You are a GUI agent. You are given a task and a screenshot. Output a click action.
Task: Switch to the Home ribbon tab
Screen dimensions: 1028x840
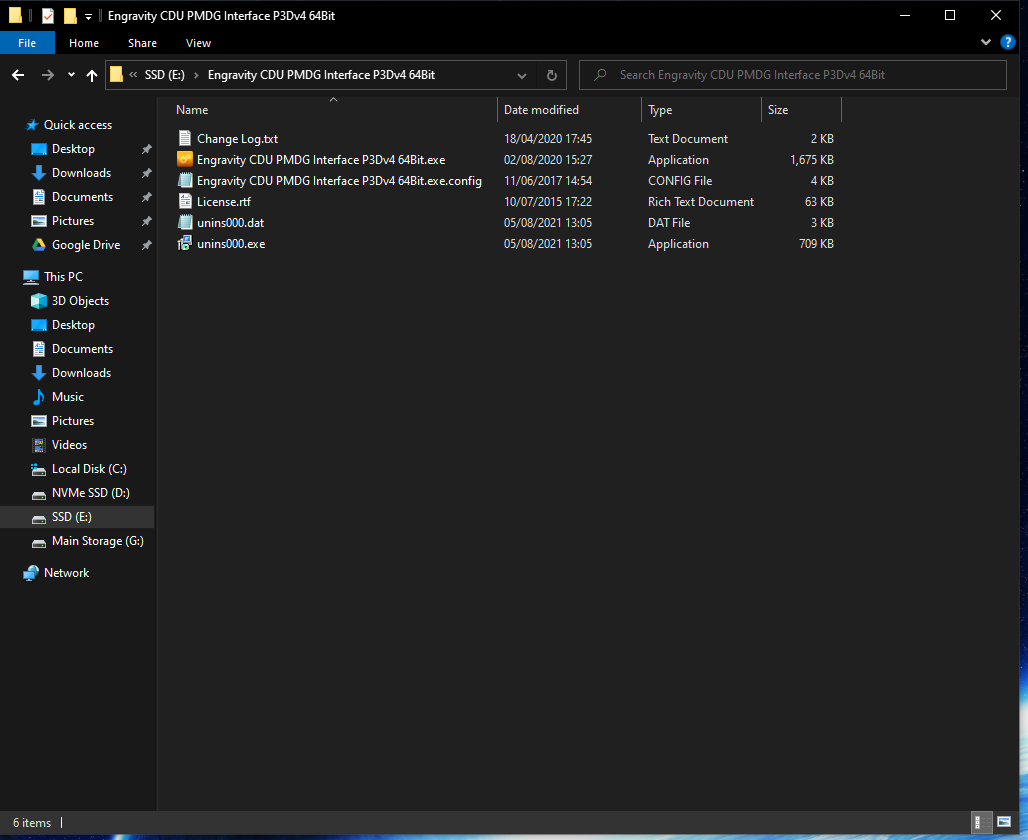(84, 43)
